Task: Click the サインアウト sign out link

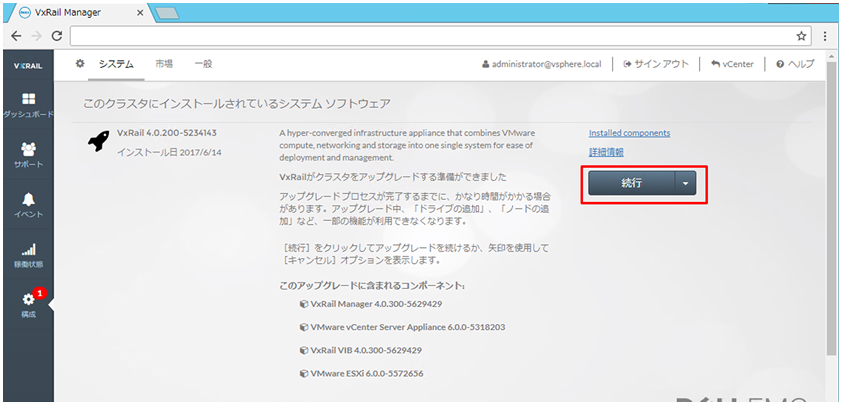Action: pos(656,64)
